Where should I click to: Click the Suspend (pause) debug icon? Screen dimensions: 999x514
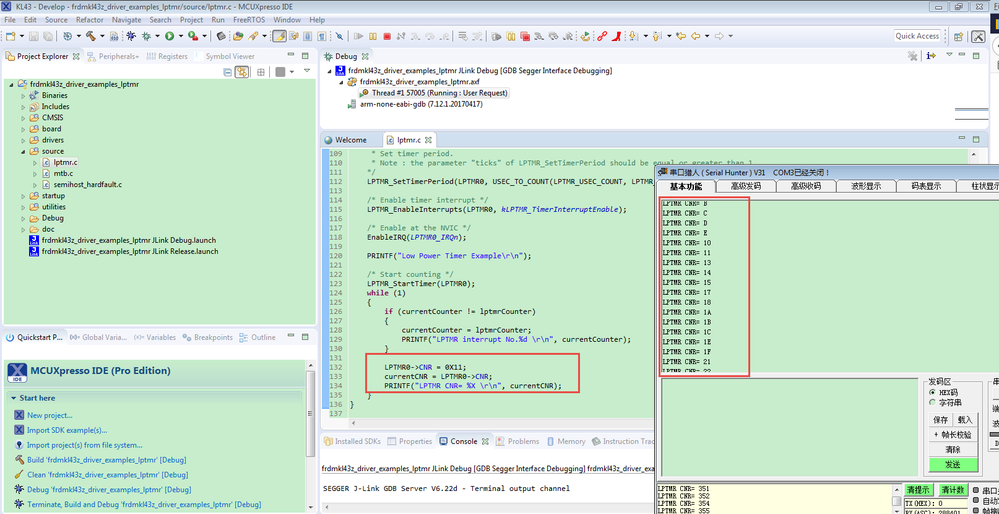373,37
